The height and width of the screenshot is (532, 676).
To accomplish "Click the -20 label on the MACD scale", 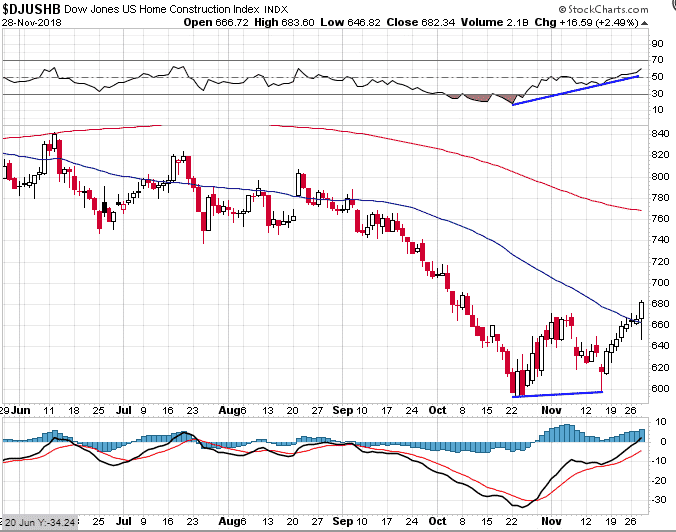I will point(658,480).
